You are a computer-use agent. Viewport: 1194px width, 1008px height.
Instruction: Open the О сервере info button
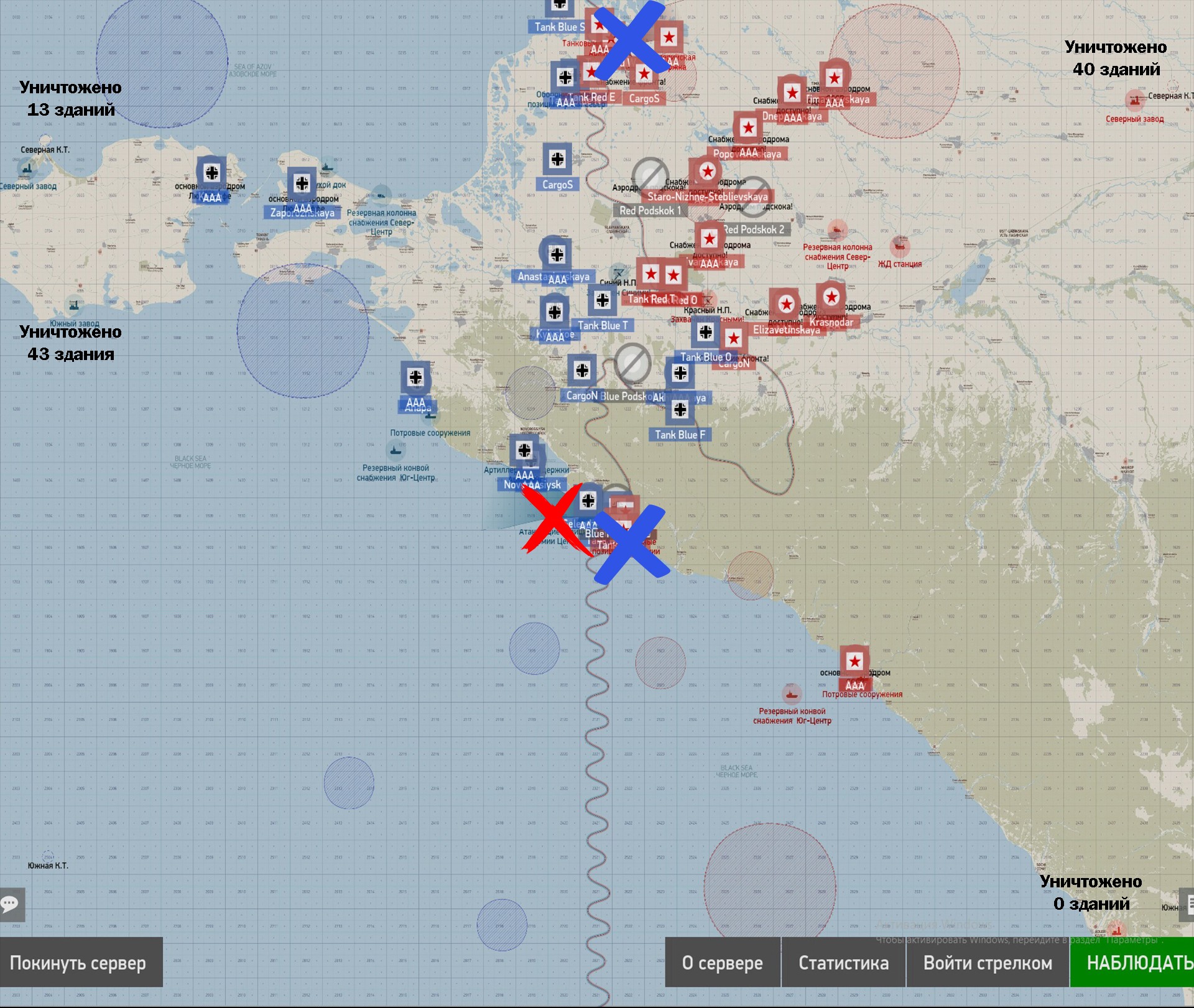coord(722,963)
